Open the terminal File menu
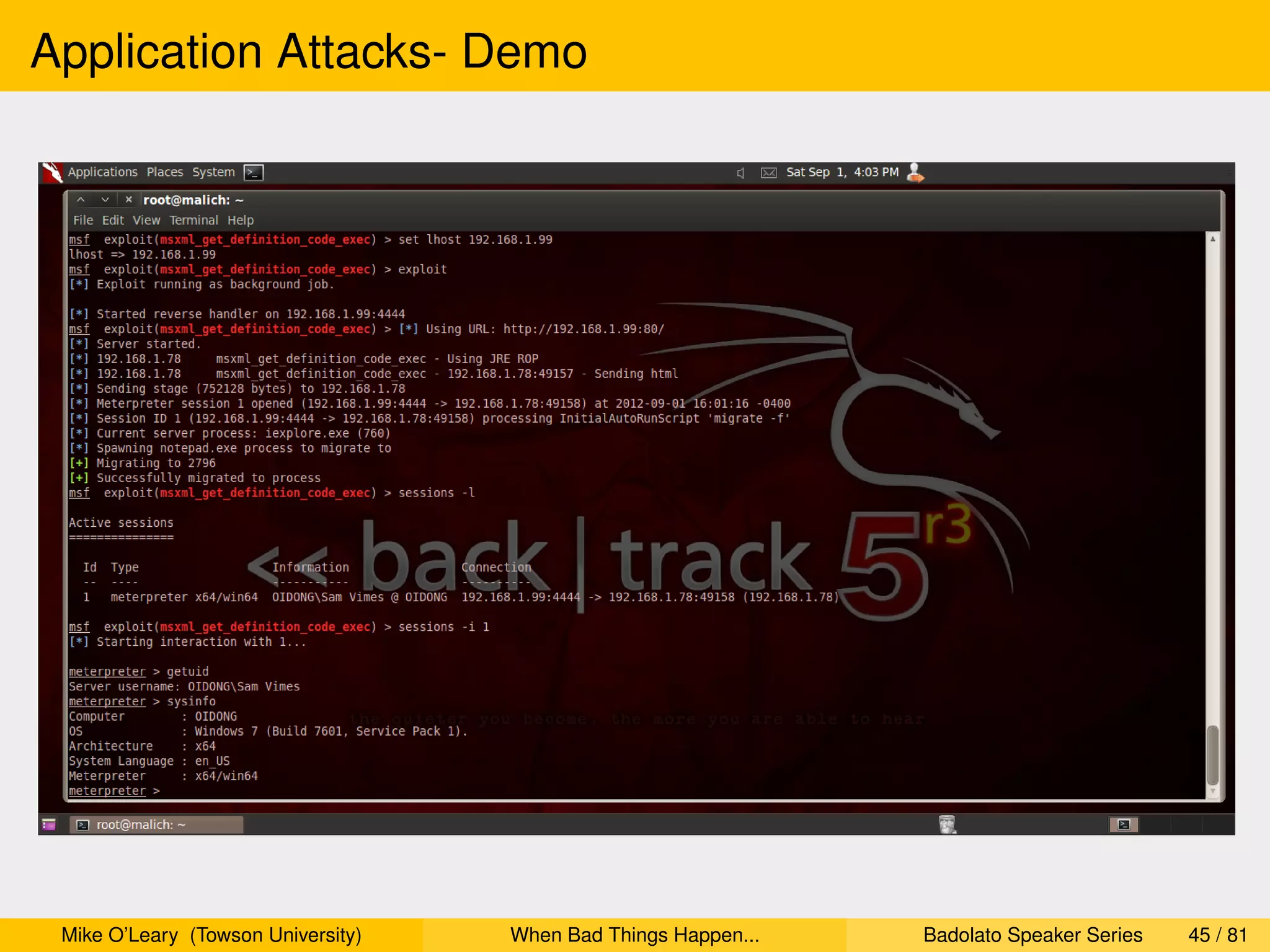Image resolution: width=1270 pixels, height=952 pixels. click(x=83, y=220)
